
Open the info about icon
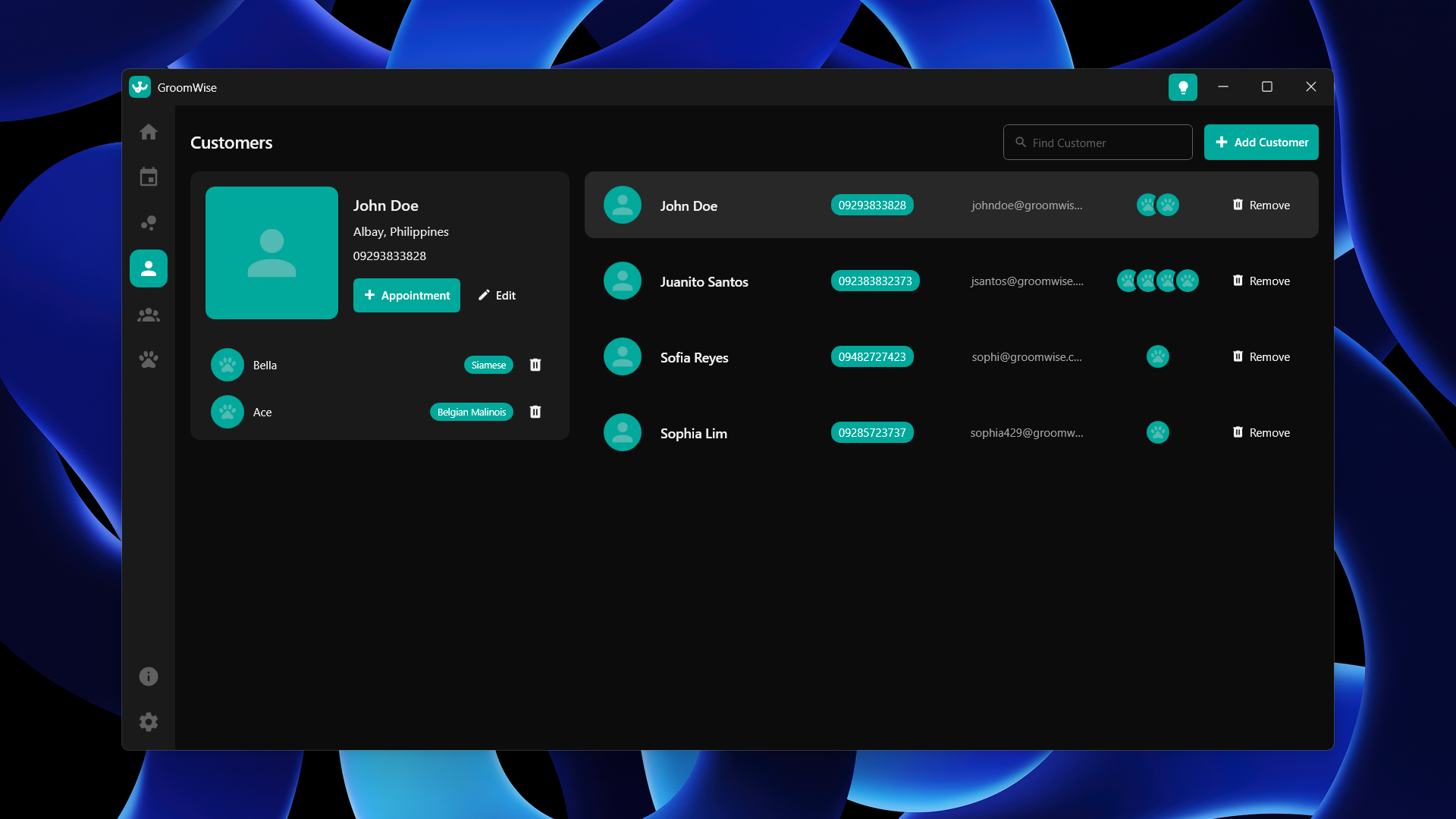tap(149, 676)
